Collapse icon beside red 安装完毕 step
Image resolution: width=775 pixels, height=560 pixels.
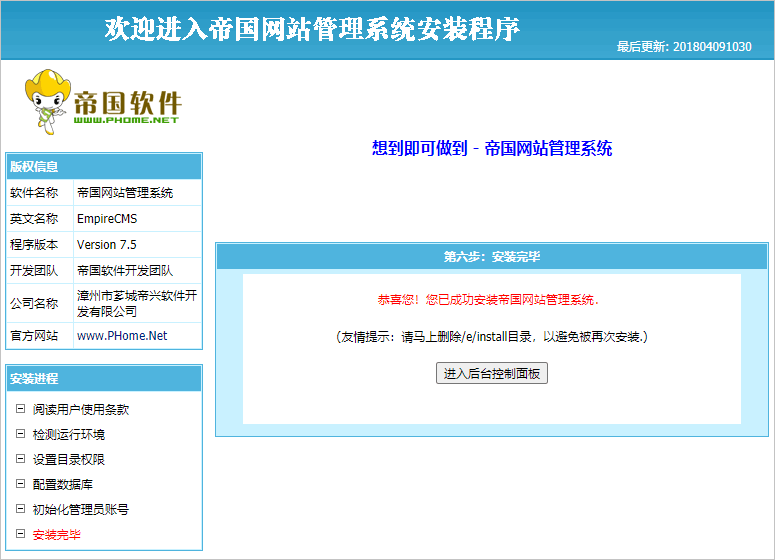tap(20, 534)
